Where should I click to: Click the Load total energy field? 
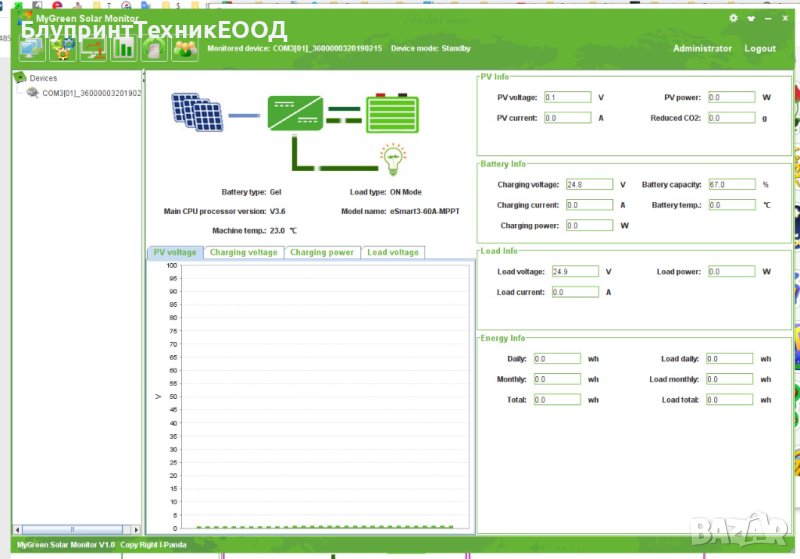coord(729,399)
